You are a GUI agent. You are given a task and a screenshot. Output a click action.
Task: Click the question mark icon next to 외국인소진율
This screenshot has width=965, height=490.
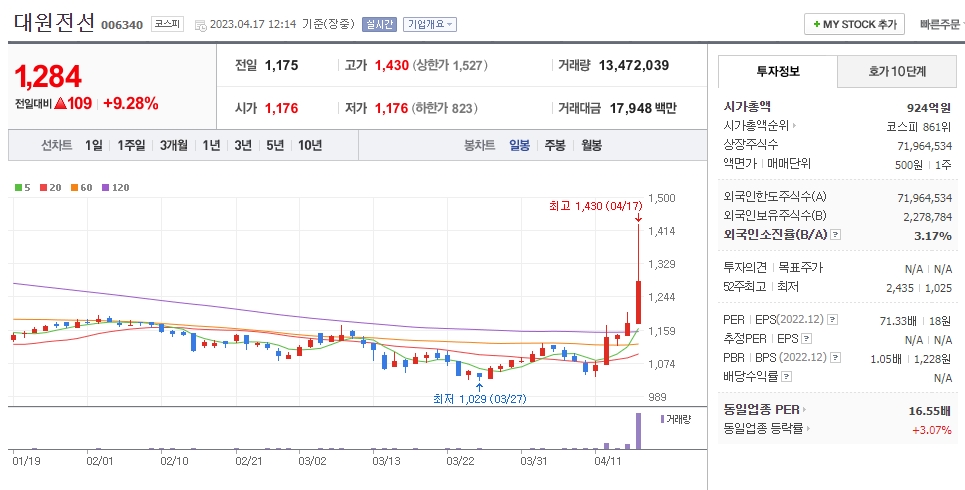point(836,235)
